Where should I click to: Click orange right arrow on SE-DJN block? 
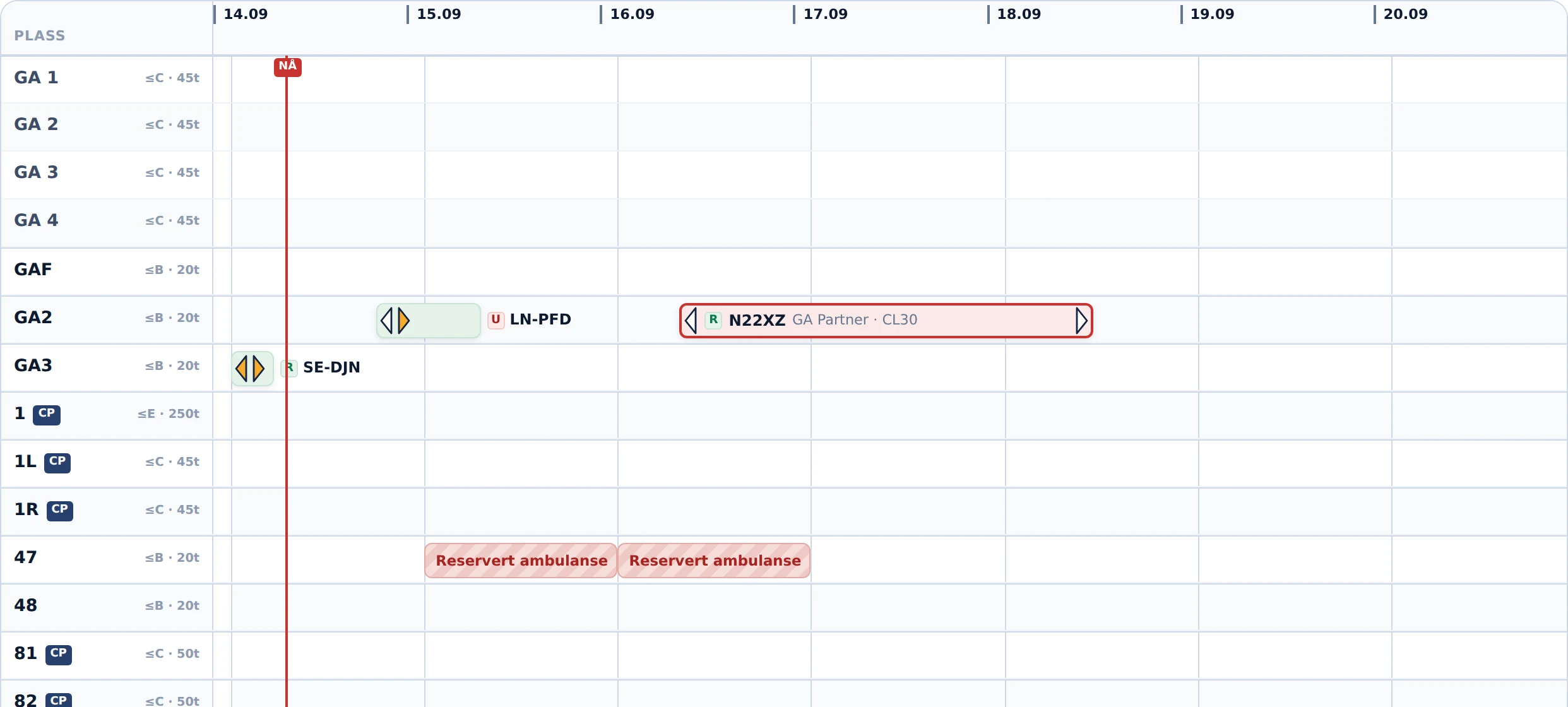(x=258, y=369)
